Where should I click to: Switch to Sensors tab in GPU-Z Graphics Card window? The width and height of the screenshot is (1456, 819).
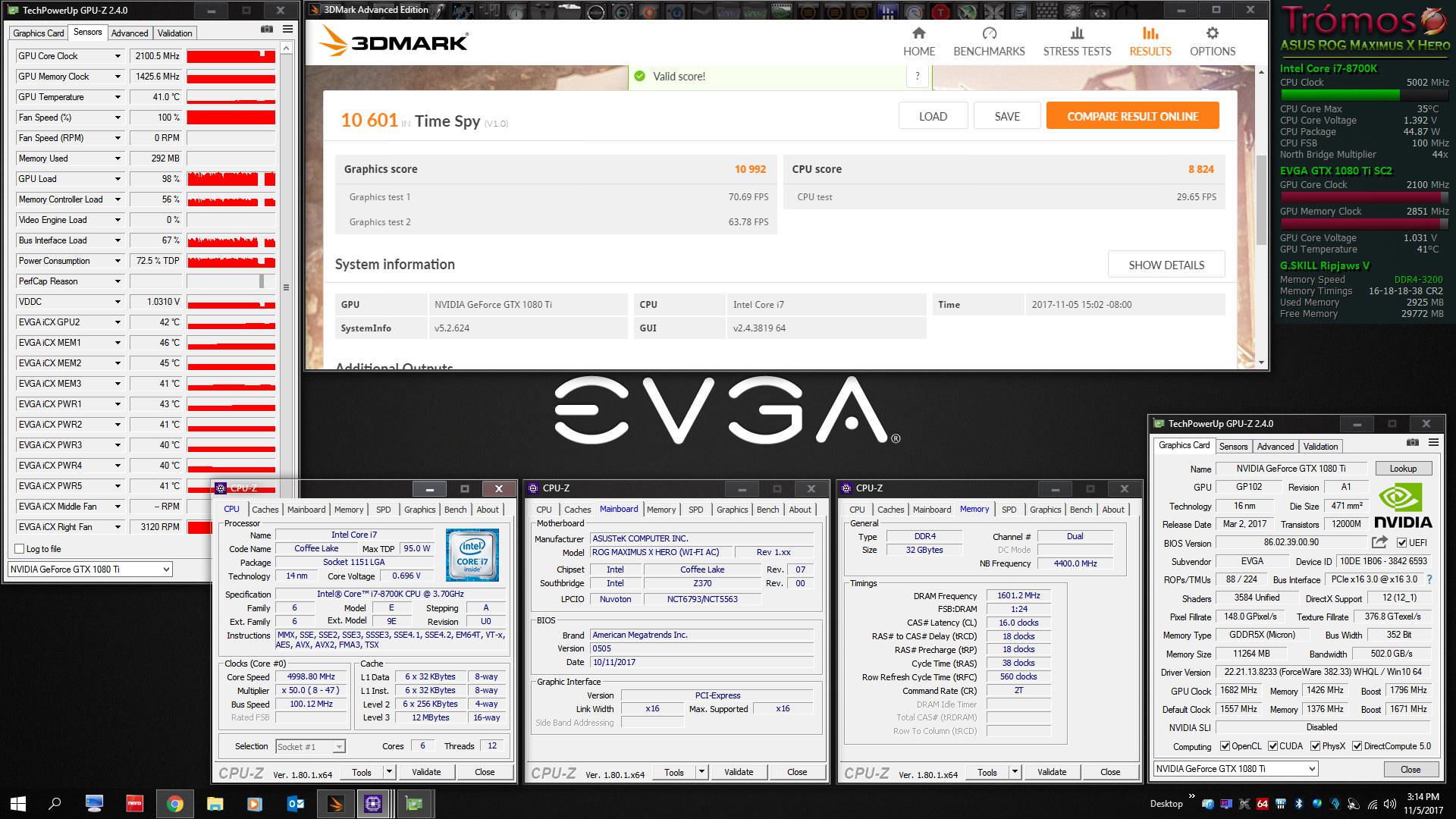coord(1233,446)
